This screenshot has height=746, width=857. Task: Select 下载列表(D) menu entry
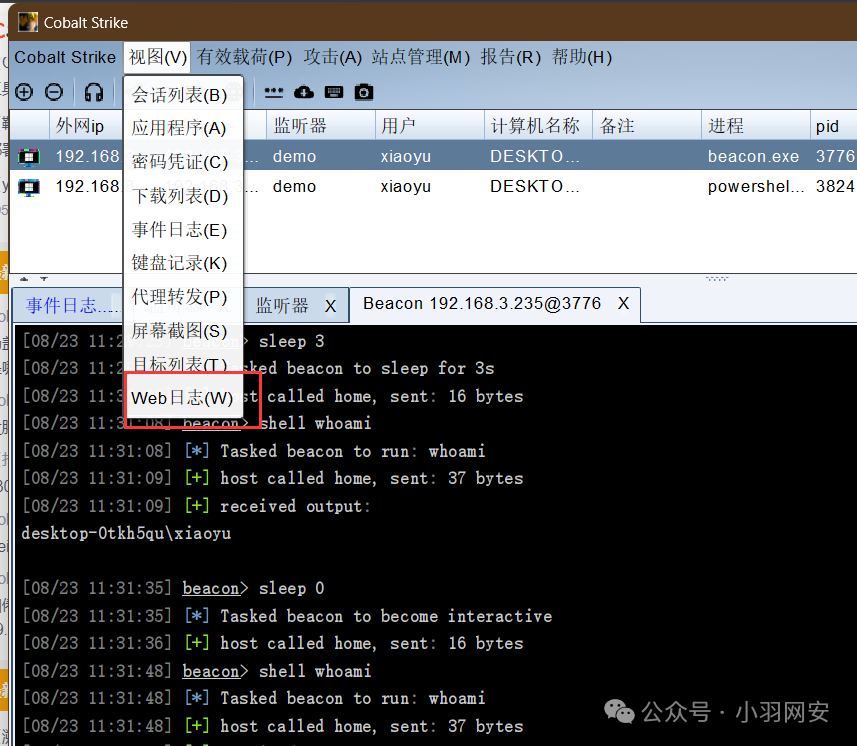tap(184, 196)
